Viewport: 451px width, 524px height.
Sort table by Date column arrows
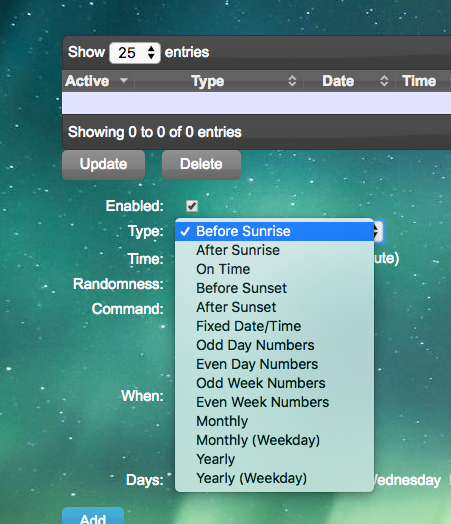click(384, 81)
